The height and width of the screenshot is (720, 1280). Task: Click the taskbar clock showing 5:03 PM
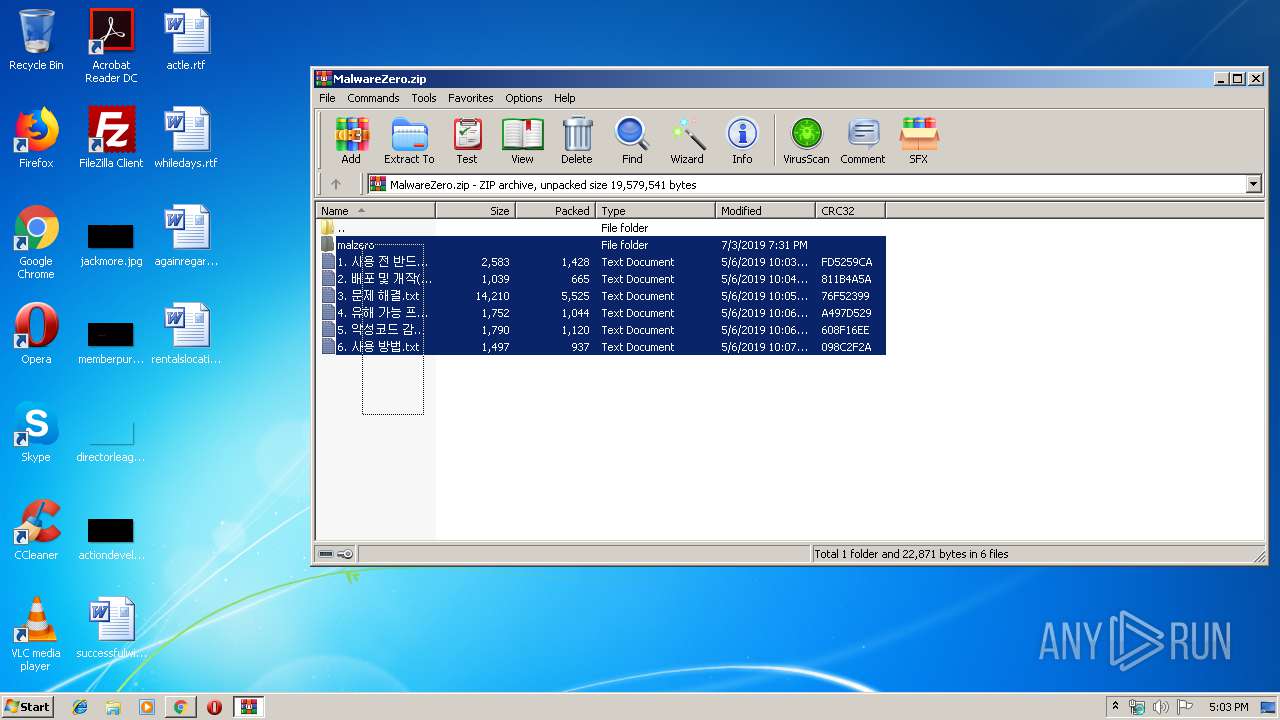coord(1228,707)
